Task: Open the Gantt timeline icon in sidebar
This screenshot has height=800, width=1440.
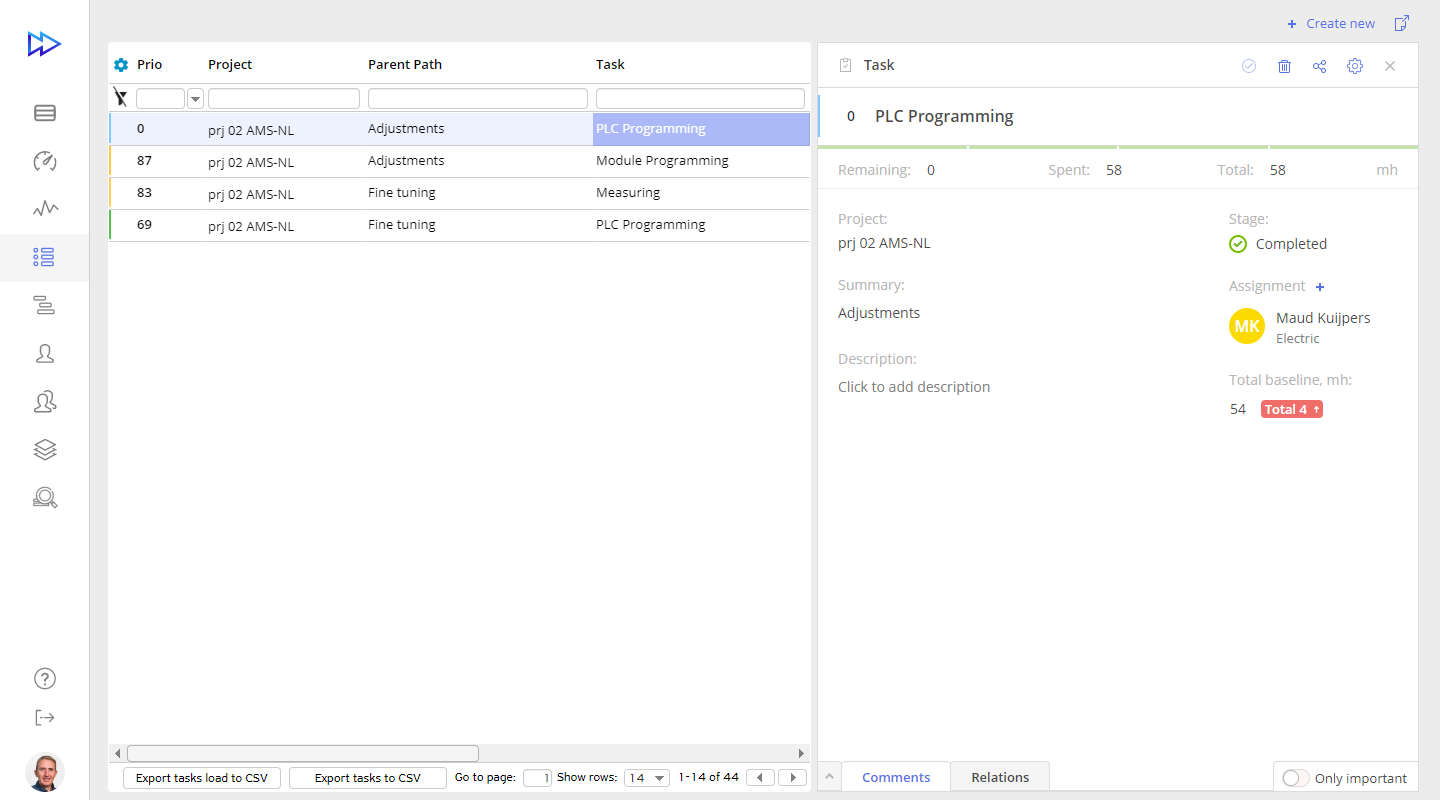Action: coord(44,305)
